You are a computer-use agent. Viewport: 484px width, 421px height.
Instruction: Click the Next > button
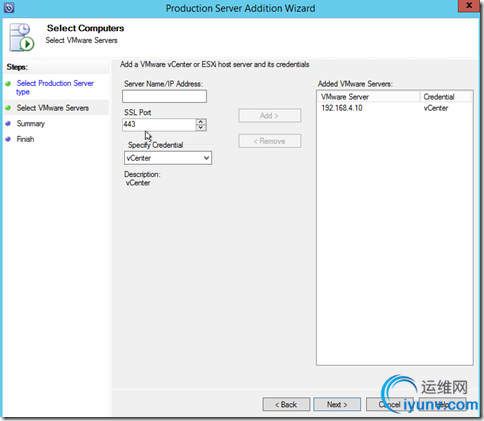(x=337, y=404)
